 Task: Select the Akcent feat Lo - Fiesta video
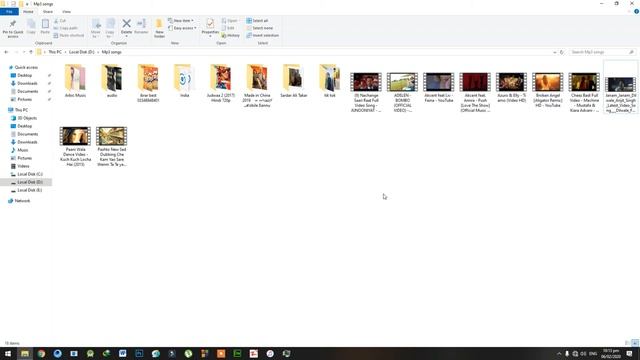tap(438, 87)
